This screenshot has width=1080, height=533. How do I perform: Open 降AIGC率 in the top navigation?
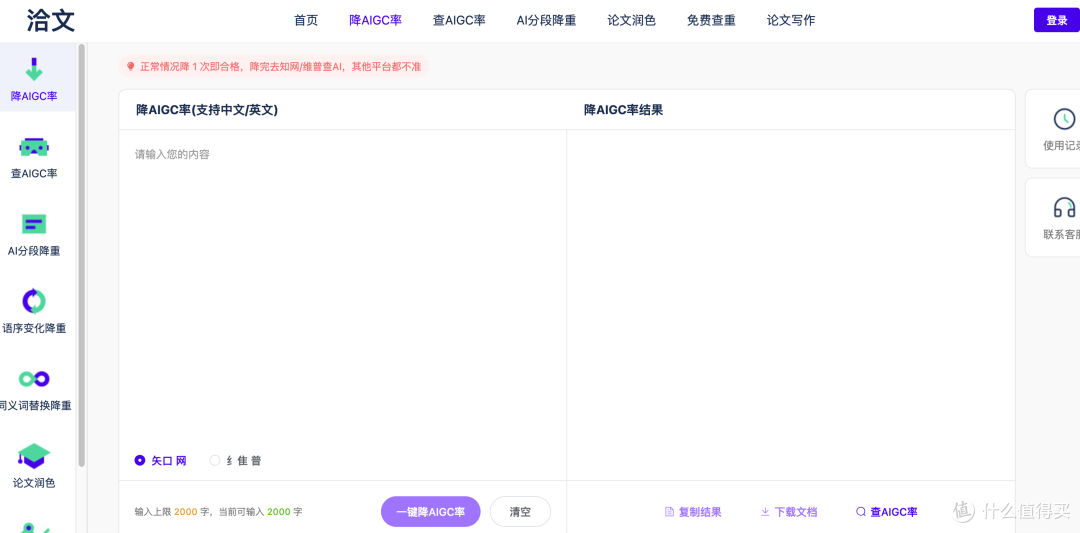pyautogui.click(x=375, y=21)
